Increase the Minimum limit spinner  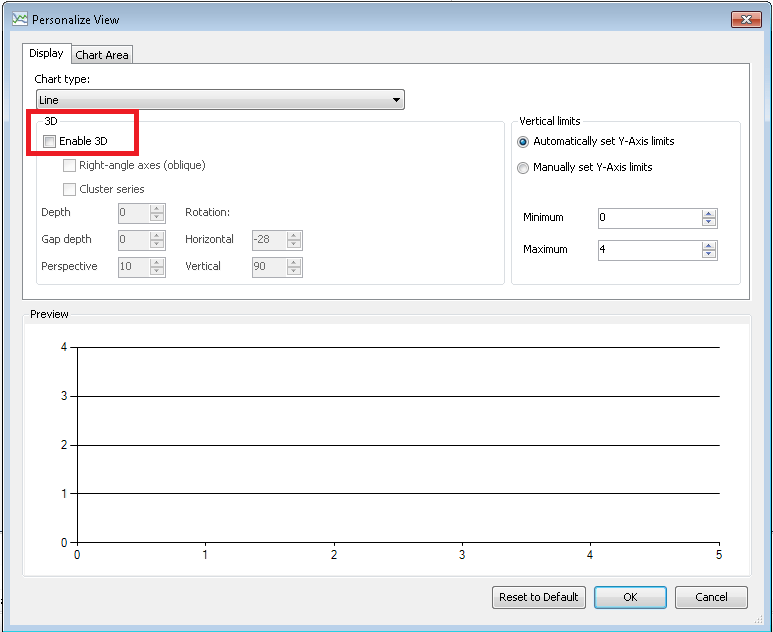[709, 213]
